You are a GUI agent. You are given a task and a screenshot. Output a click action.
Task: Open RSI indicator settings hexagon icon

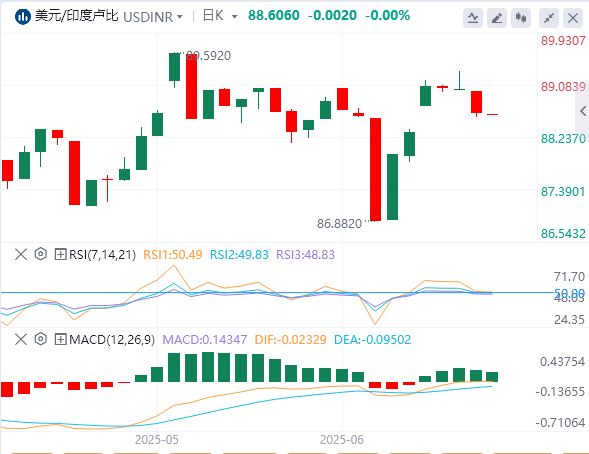[41, 254]
